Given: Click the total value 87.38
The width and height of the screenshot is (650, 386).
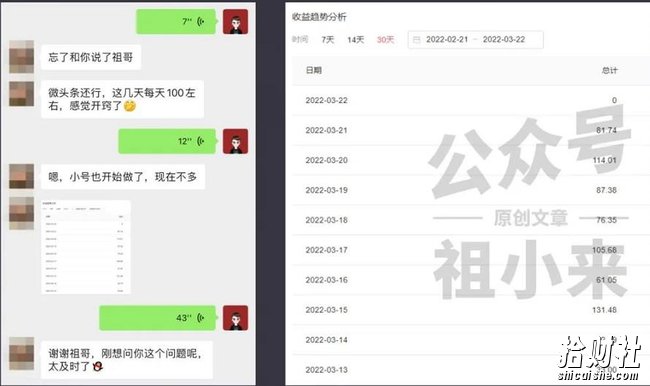Looking at the screenshot, I should coord(606,190).
